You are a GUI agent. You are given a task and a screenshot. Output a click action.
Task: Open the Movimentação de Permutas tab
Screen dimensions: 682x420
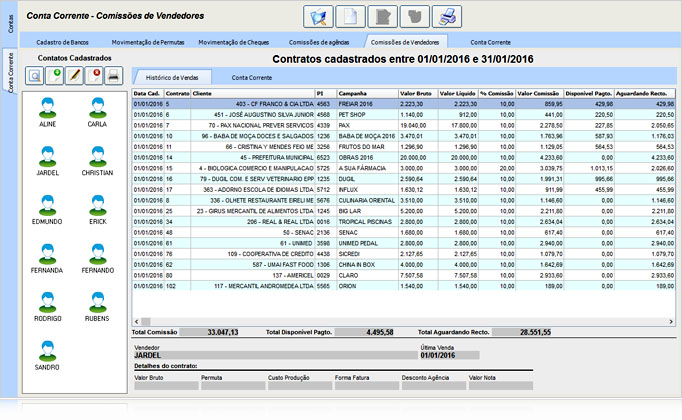click(148, 42)
